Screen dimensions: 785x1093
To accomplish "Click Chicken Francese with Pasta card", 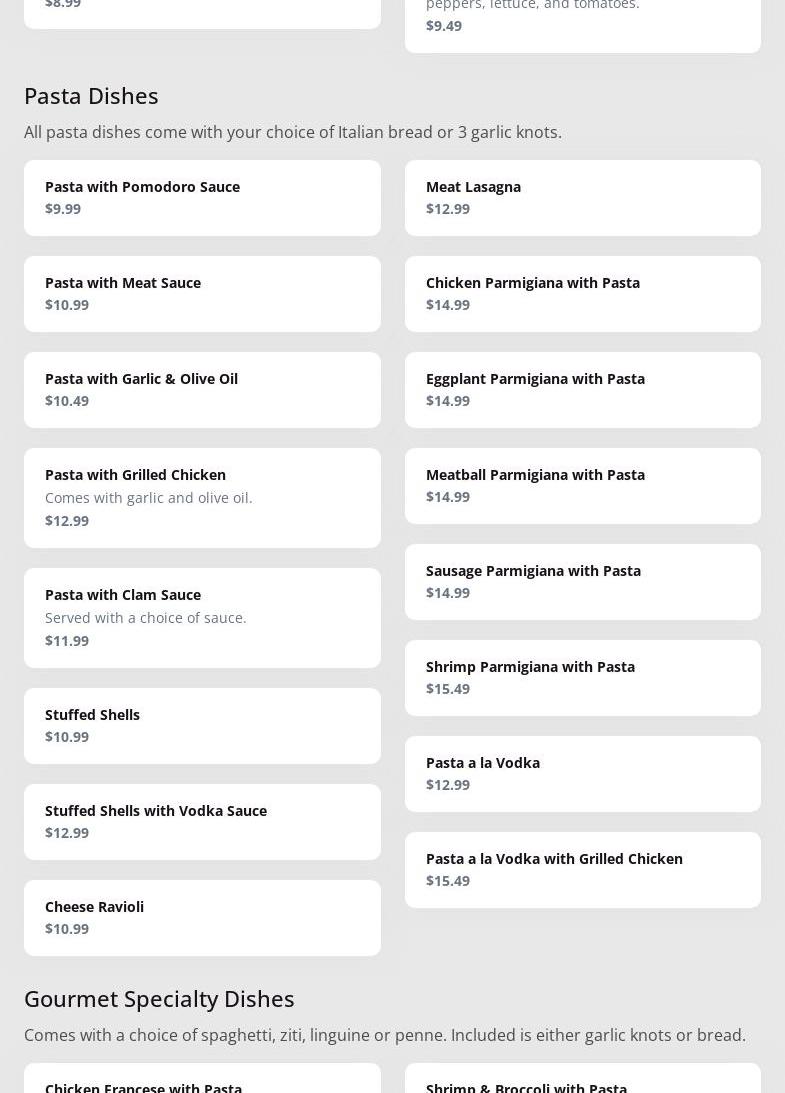I will 202,1081.
